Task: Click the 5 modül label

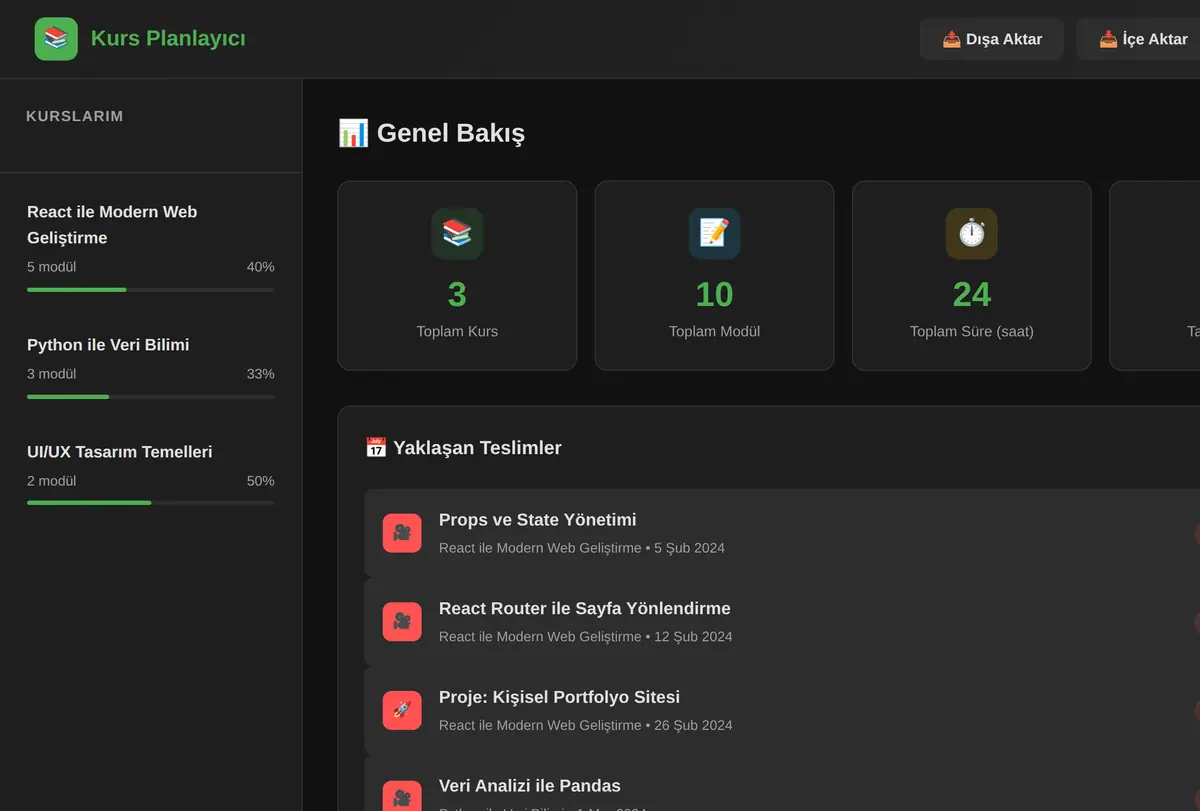Action: coord(52,267)
